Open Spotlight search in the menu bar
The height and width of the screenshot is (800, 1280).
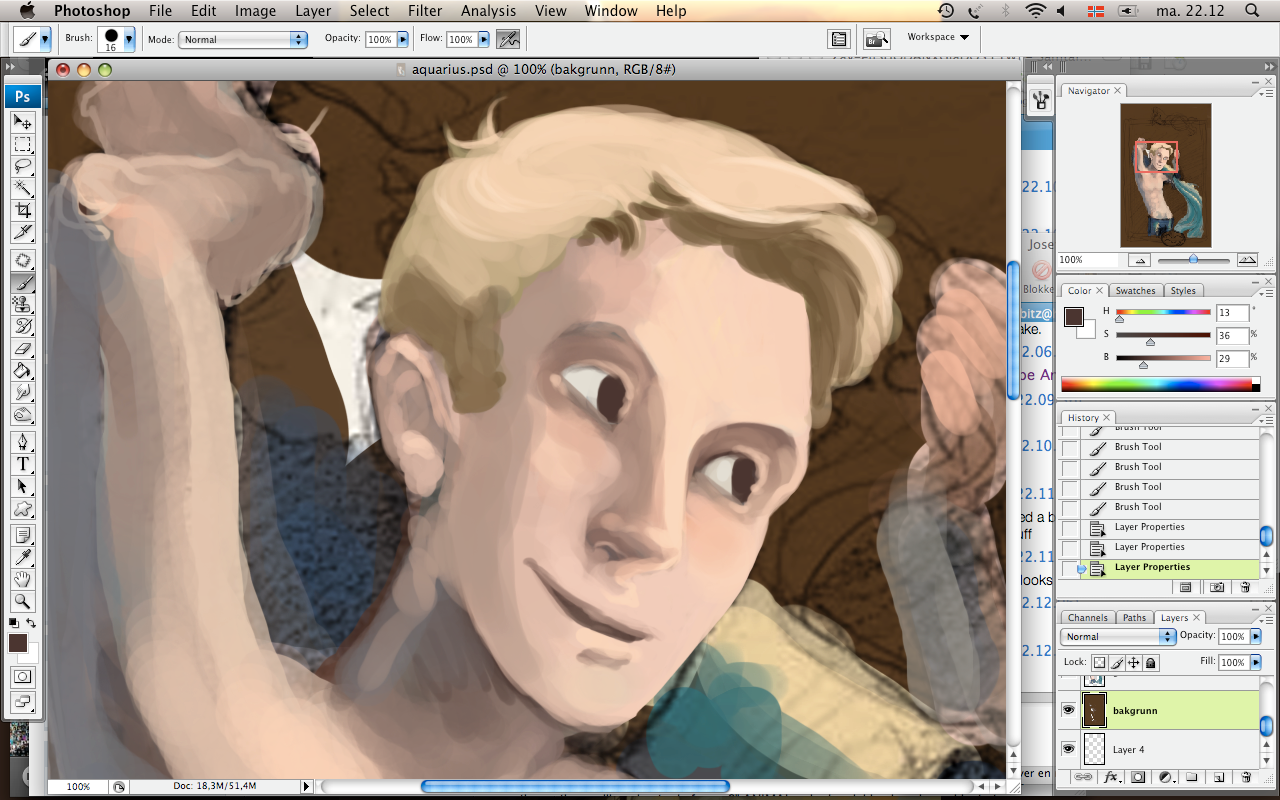pos(1252,11)
